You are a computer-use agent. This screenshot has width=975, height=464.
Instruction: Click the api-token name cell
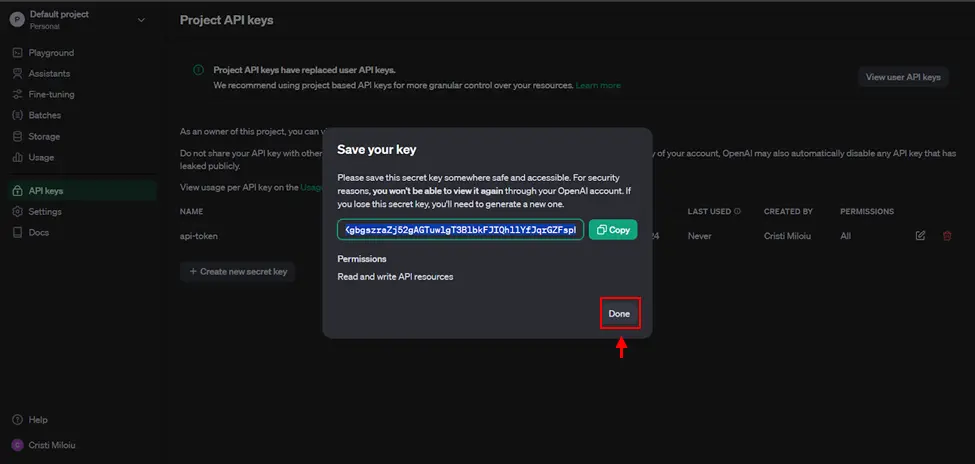click(199, 236)
